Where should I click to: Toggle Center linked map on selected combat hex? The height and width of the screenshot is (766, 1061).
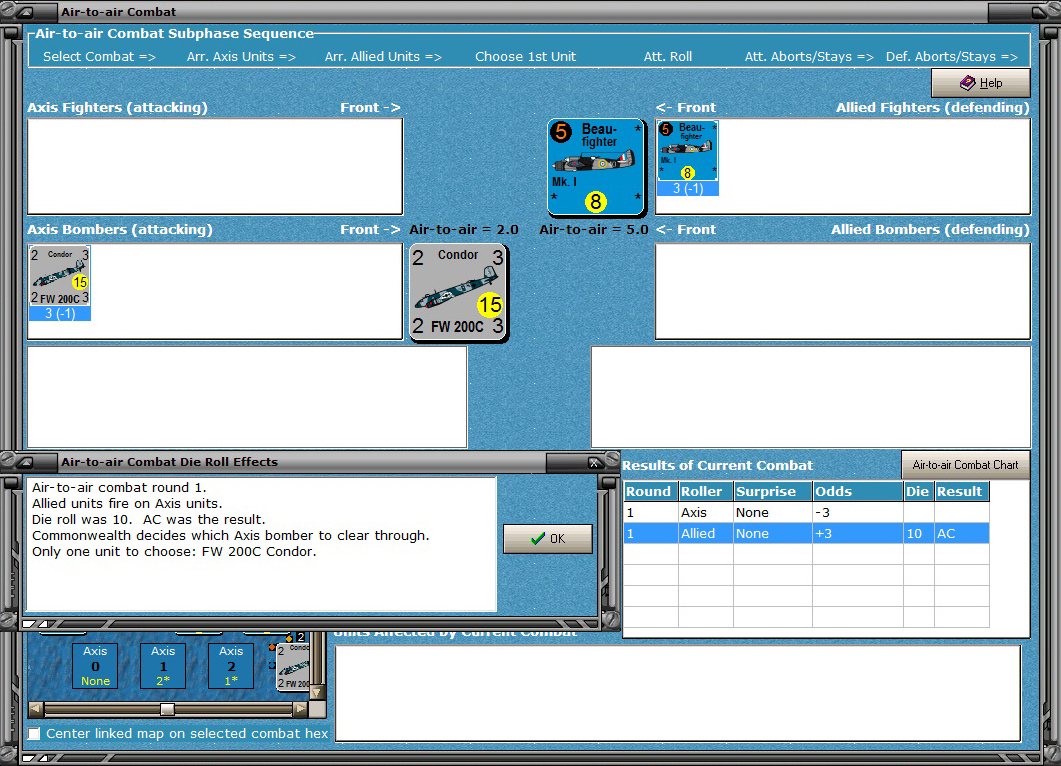(x=35, y=734)
